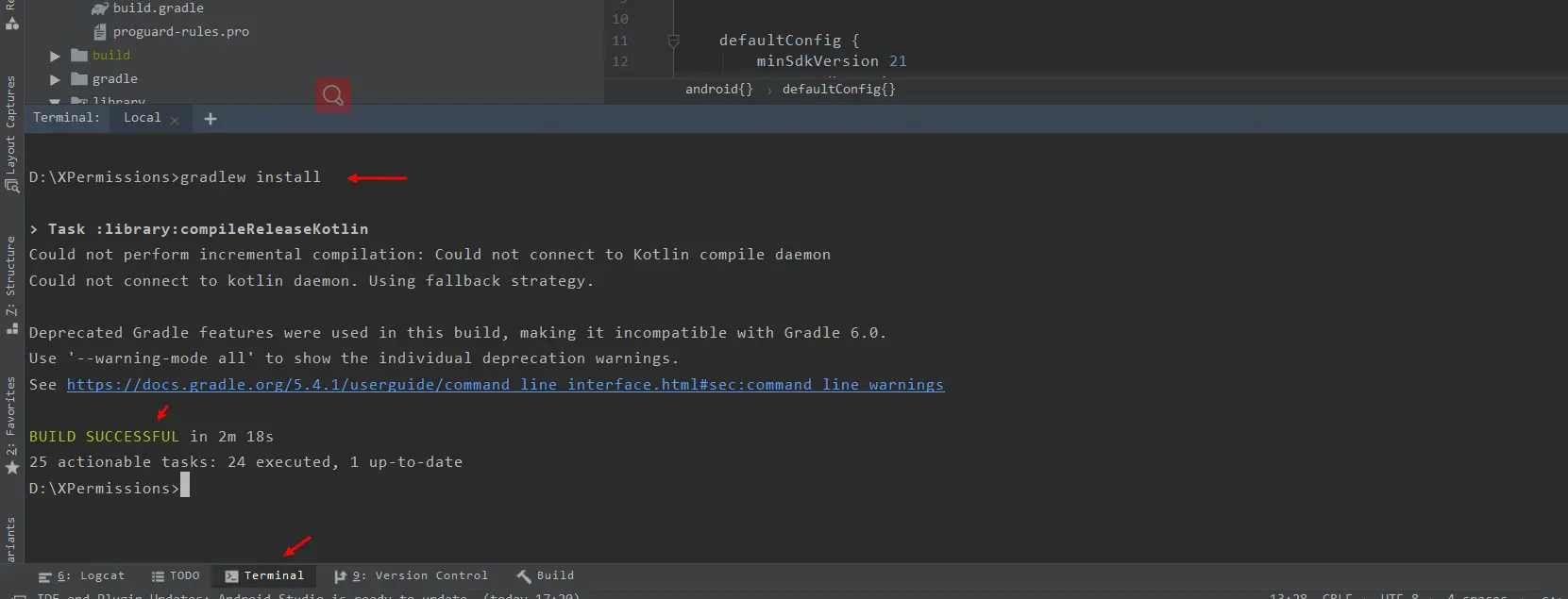This screenshot has height=599, width=1568.
Task: Fold the defaultConfig code block
Action: tap(673, 41)
